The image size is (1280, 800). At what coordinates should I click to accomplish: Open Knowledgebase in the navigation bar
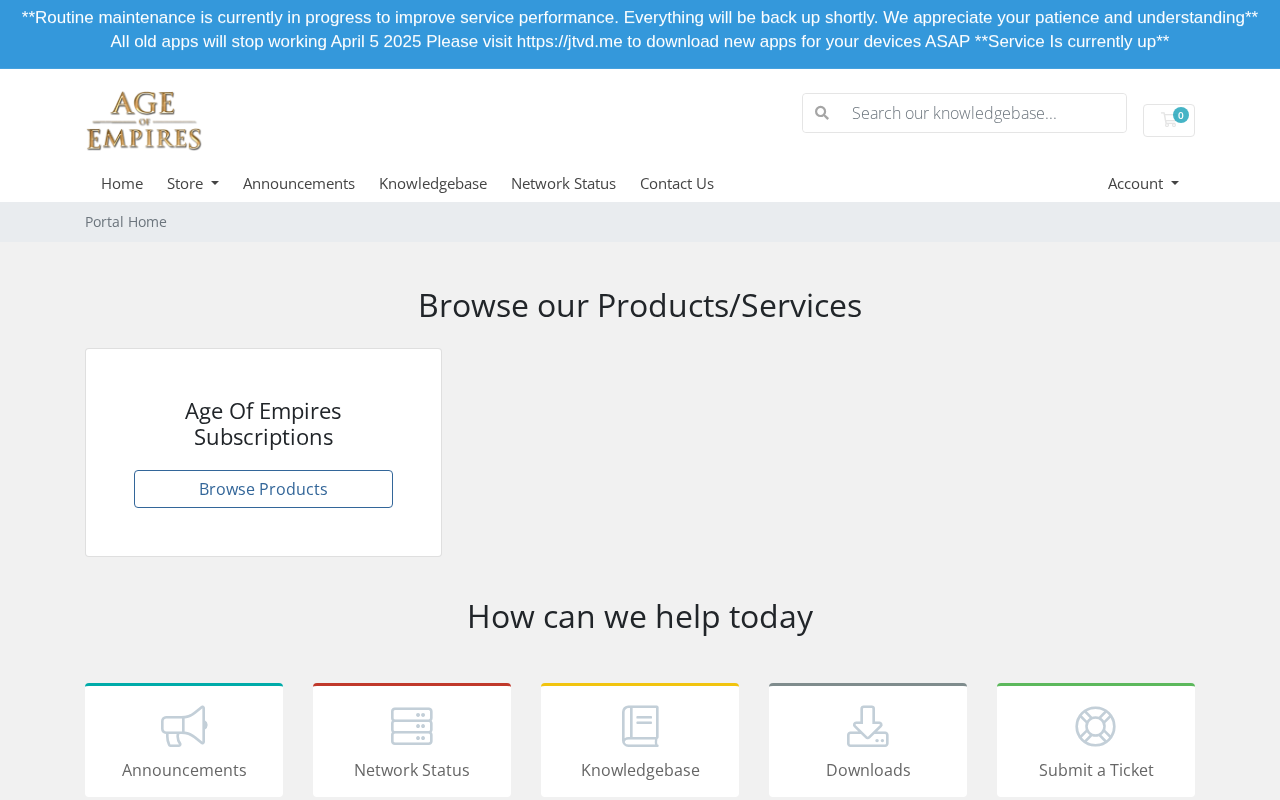[433, 183]
